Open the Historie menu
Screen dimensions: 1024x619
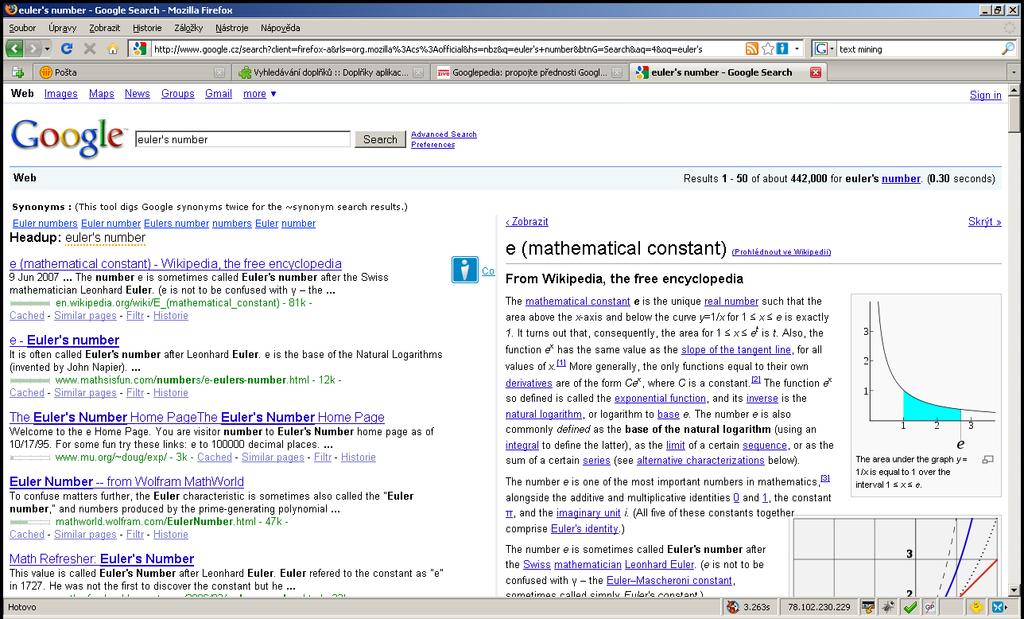[x=147, y=28]
